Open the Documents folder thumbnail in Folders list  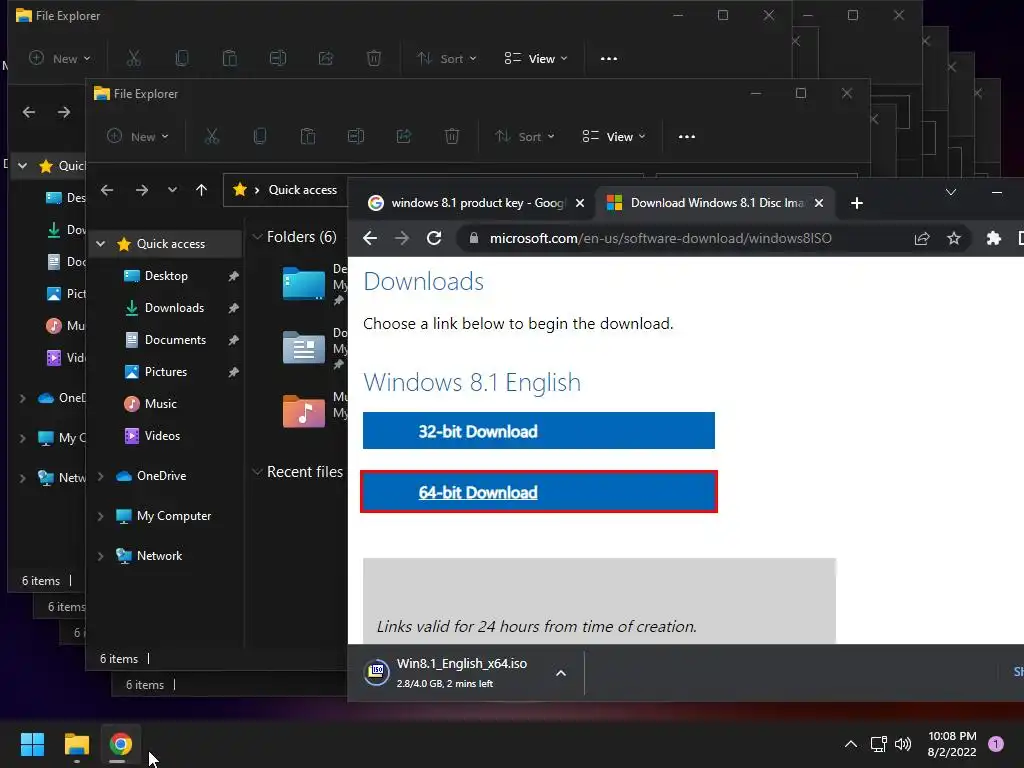pyautogui.click(x=304, y=347)
